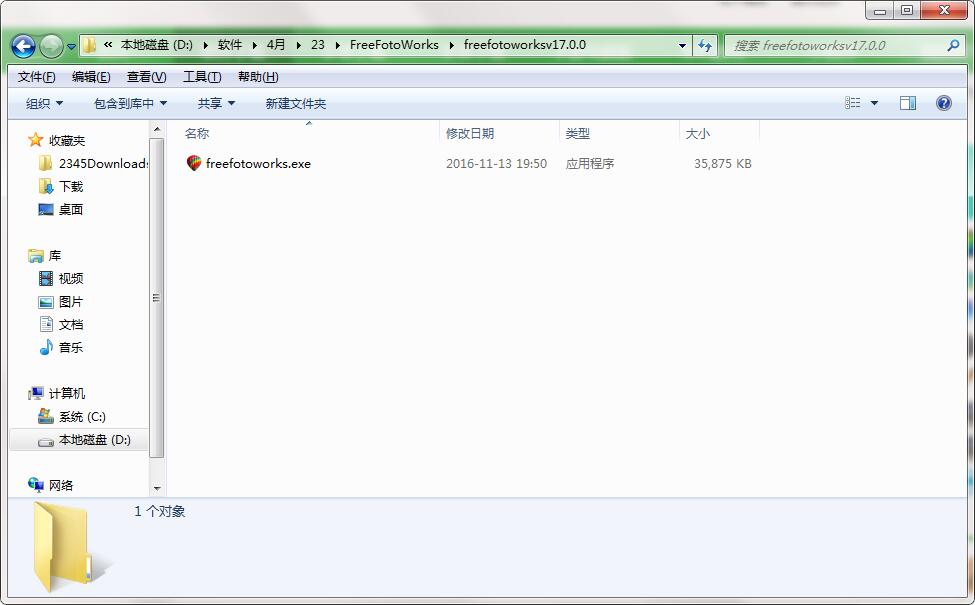Click the Back navigation arrow
The width and height of the screenshot is (975, 605).
click(x=23, y=45)
